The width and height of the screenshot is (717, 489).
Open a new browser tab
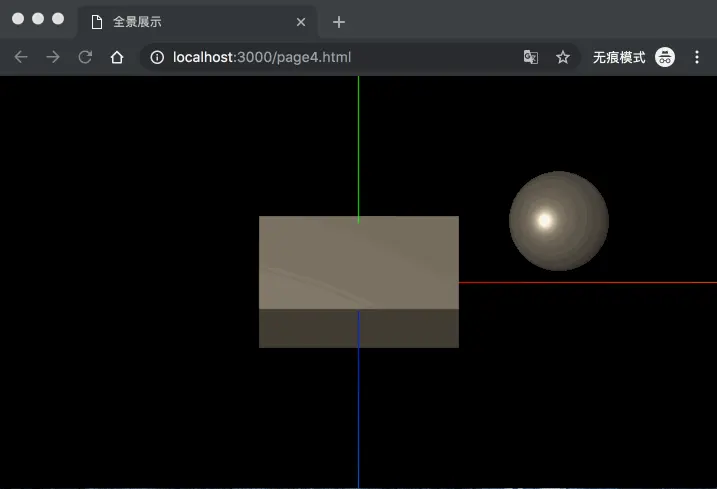click(x=339, y=22)
